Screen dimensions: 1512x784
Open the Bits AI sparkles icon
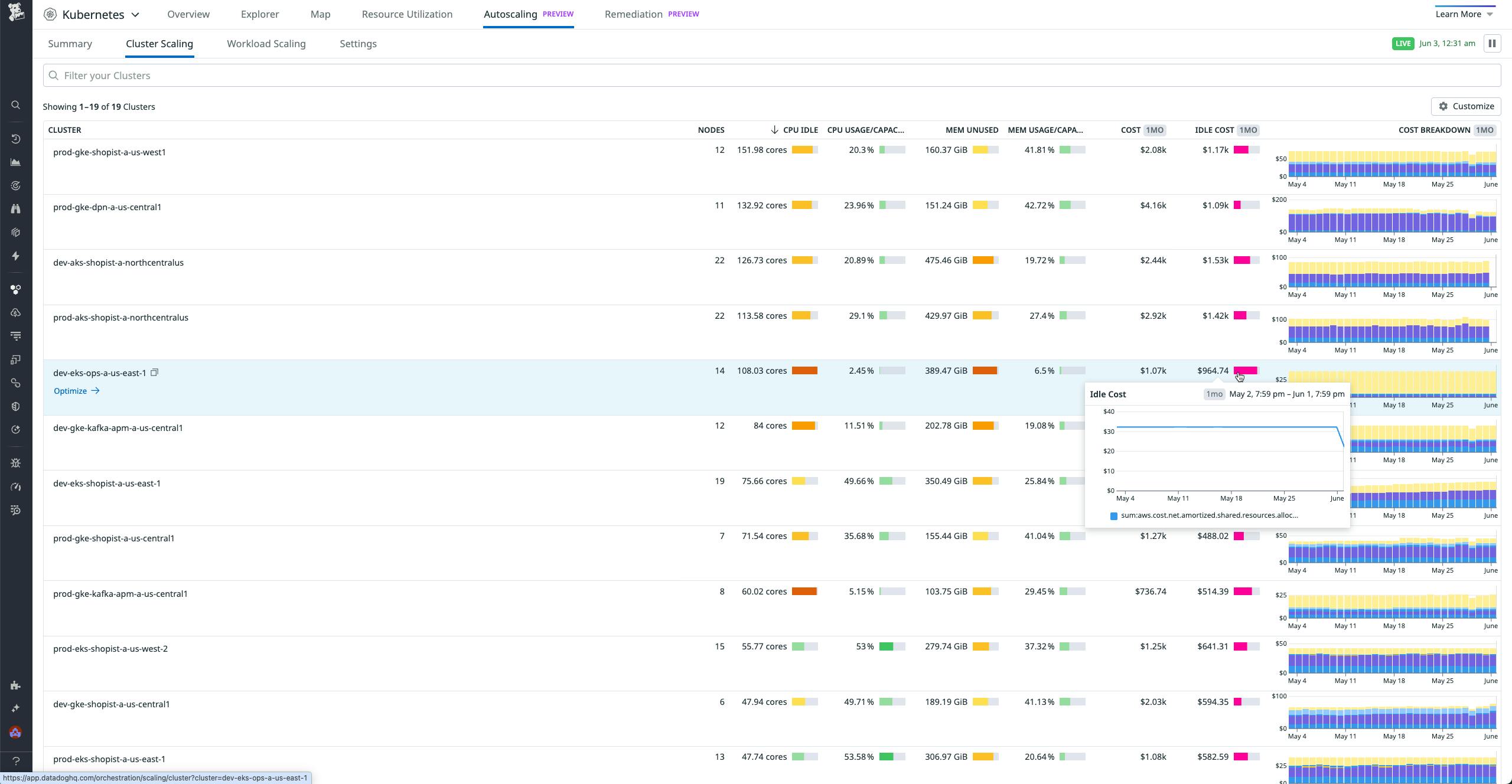pyautogui.click(x=15, y=708)
